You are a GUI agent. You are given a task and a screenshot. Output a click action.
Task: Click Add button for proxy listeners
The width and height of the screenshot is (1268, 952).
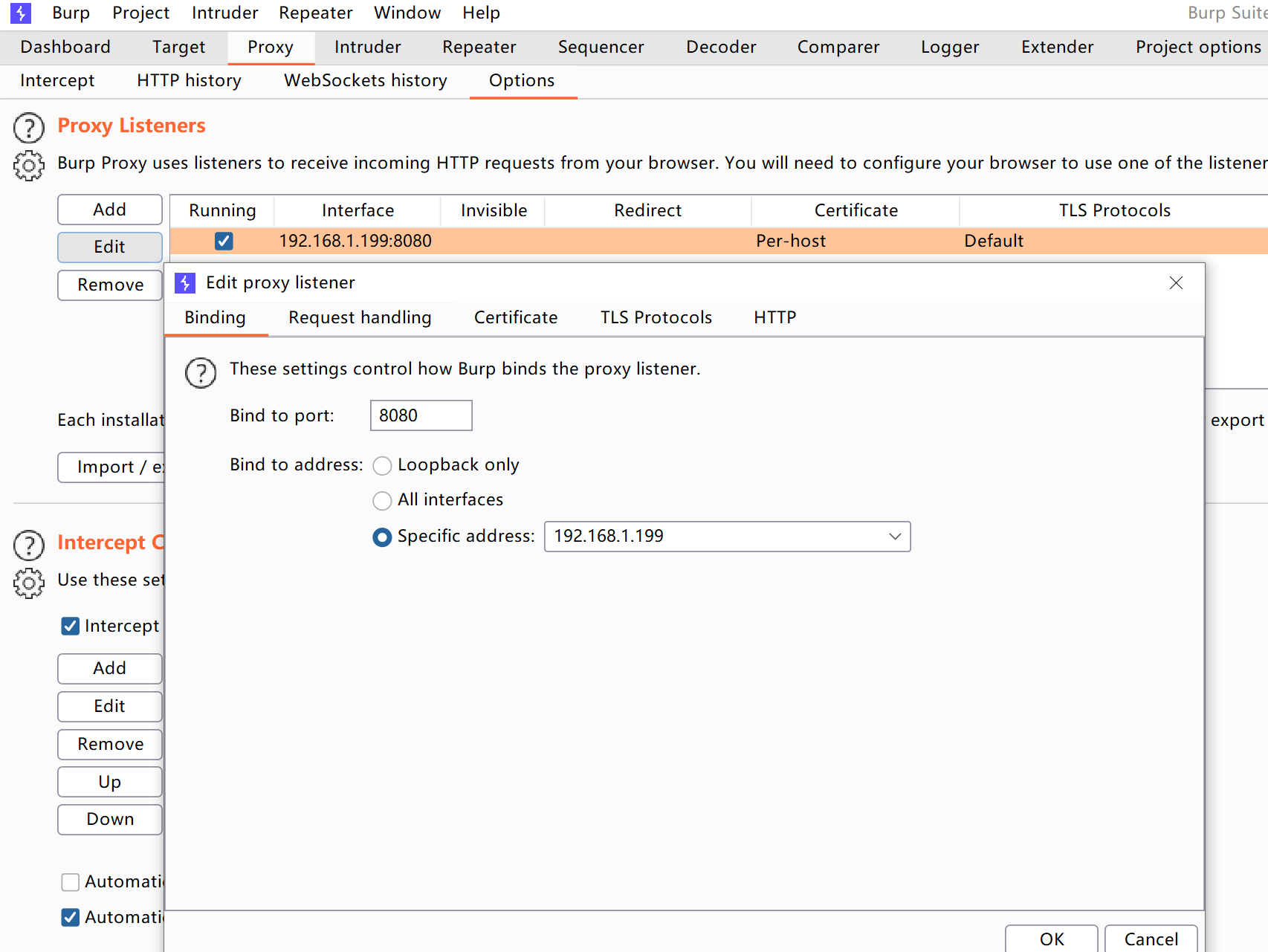click(x=110, y=210)
